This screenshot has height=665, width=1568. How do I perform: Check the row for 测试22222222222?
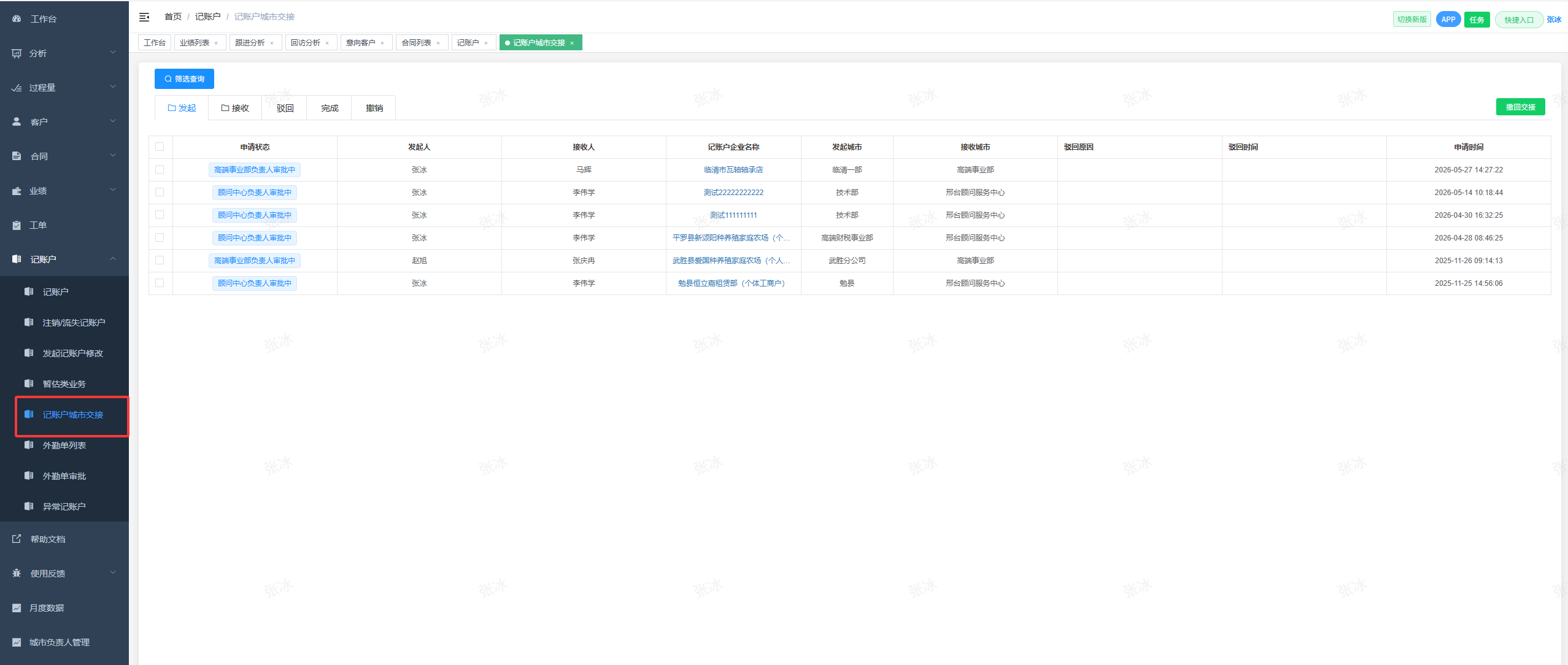tap(160, 192)
